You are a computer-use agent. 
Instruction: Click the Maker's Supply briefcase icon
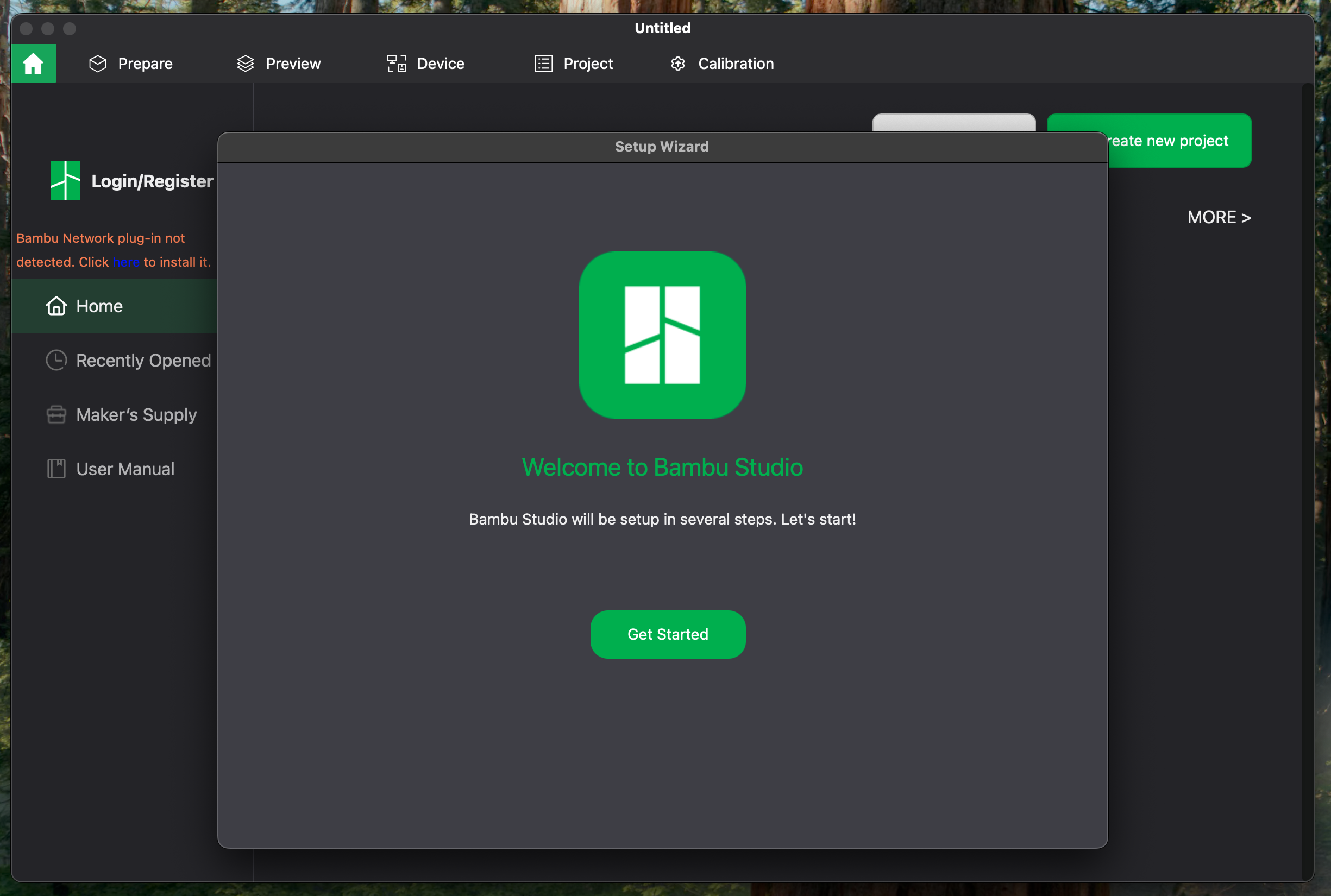pyautogui.click(x=56, y=414)
